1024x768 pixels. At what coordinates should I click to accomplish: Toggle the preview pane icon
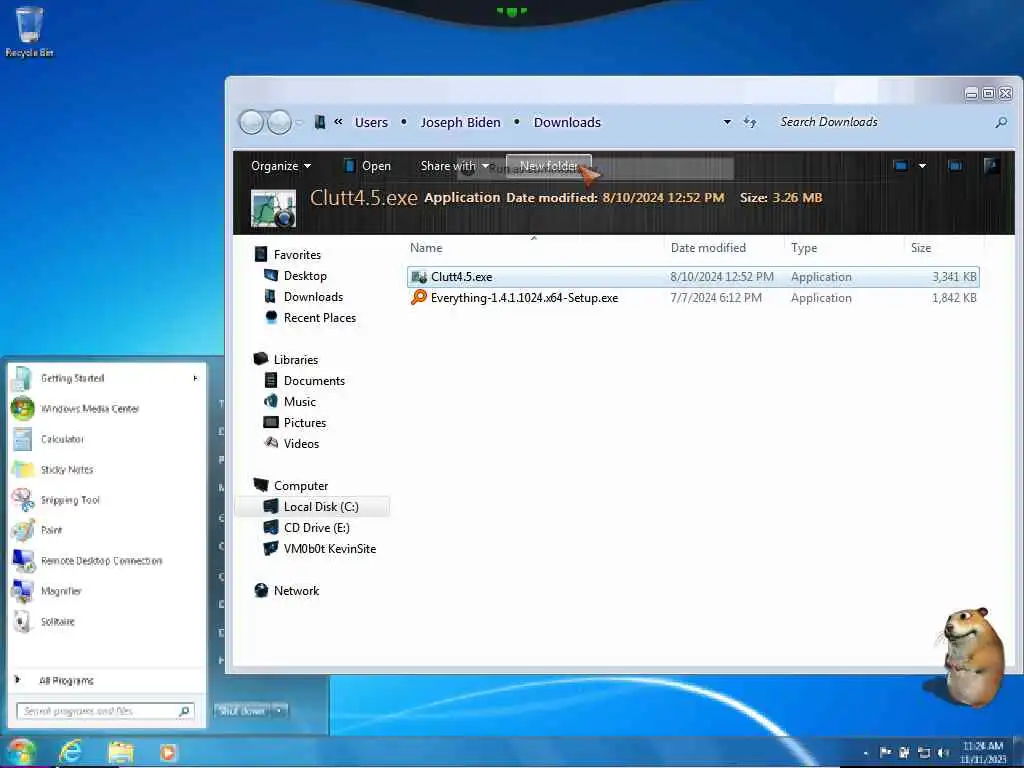click(x=955, y=166)
